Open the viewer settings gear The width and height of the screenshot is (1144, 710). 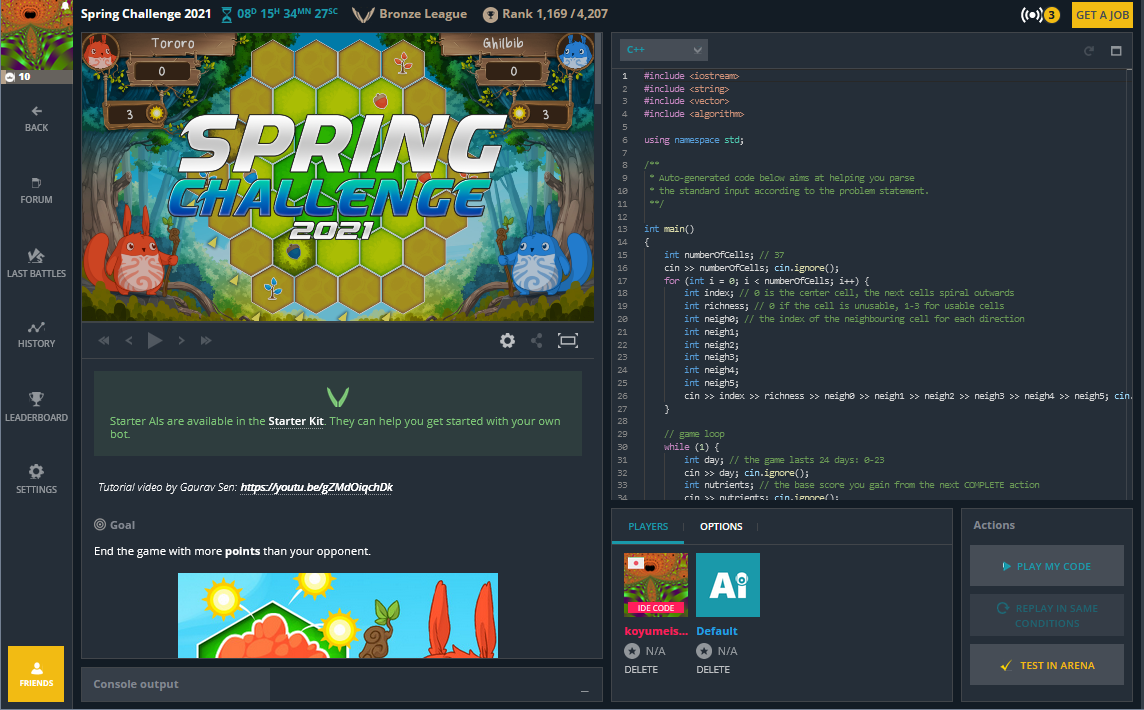tap(507, 340)
